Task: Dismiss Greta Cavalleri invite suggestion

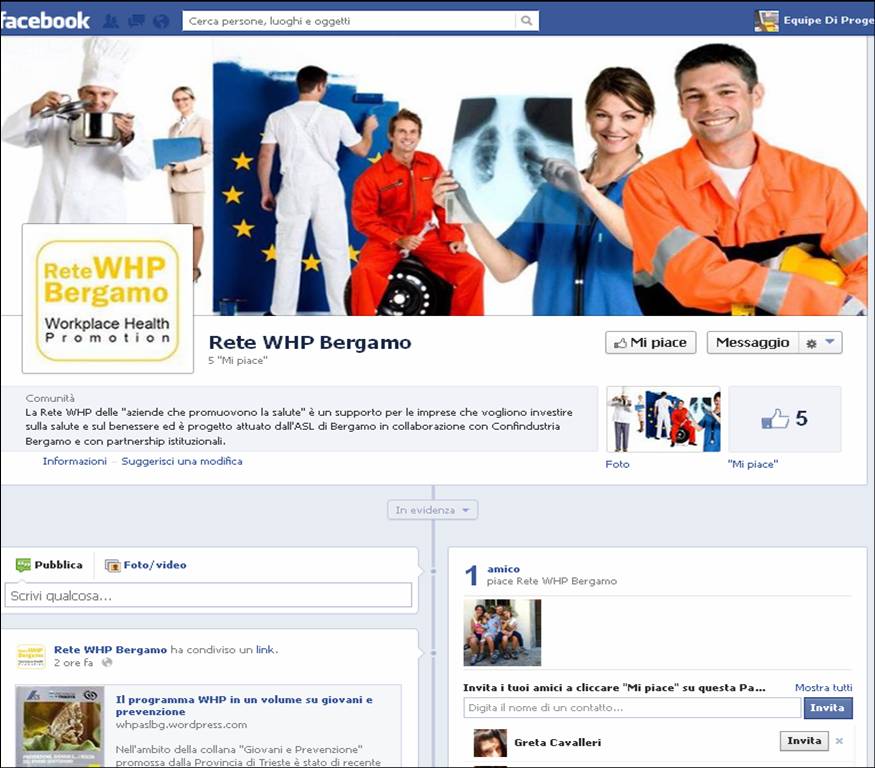Action: (x=839, y=741)
